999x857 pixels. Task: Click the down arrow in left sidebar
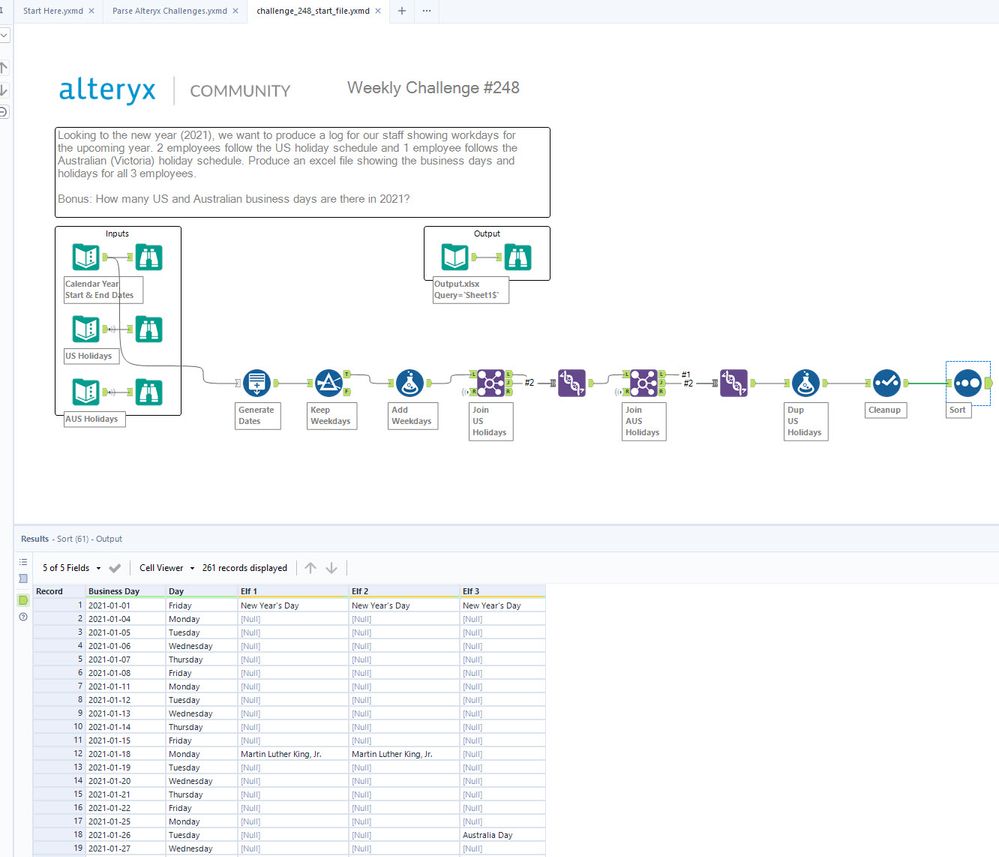pos(4,90)
